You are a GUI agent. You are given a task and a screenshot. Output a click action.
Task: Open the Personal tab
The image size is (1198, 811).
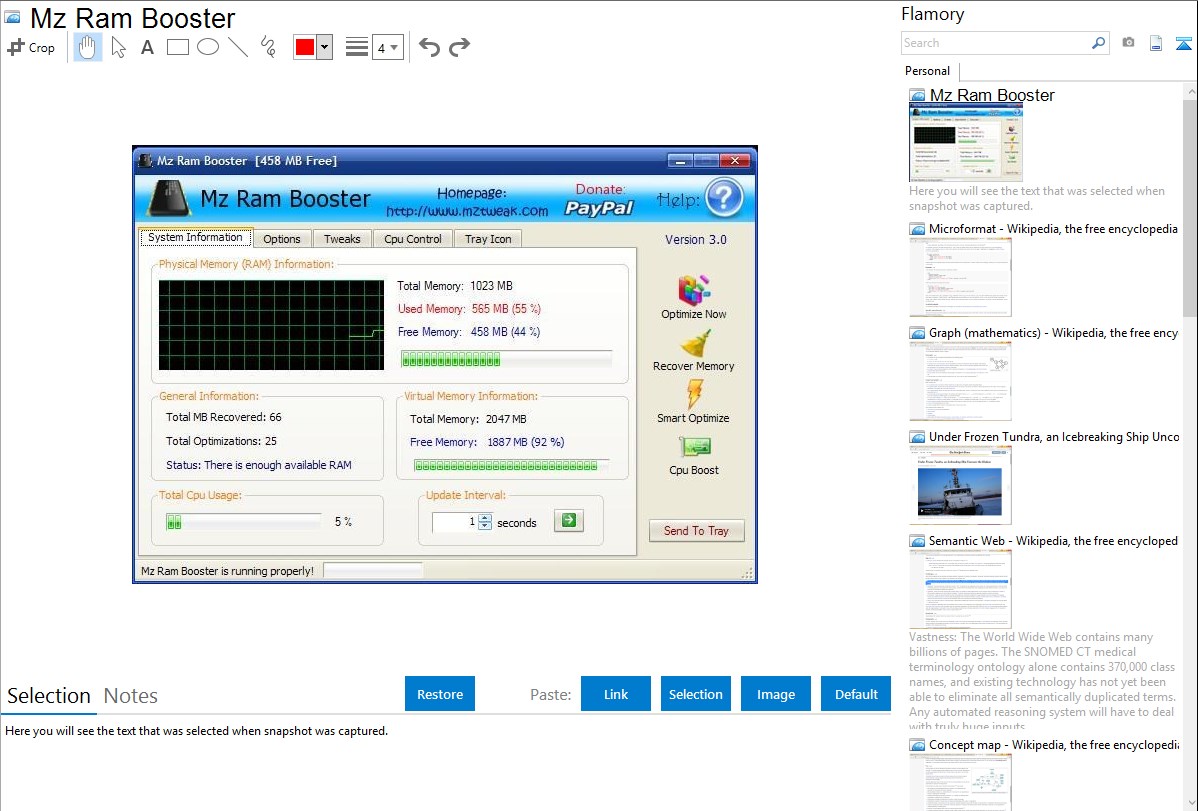point(928,71)
